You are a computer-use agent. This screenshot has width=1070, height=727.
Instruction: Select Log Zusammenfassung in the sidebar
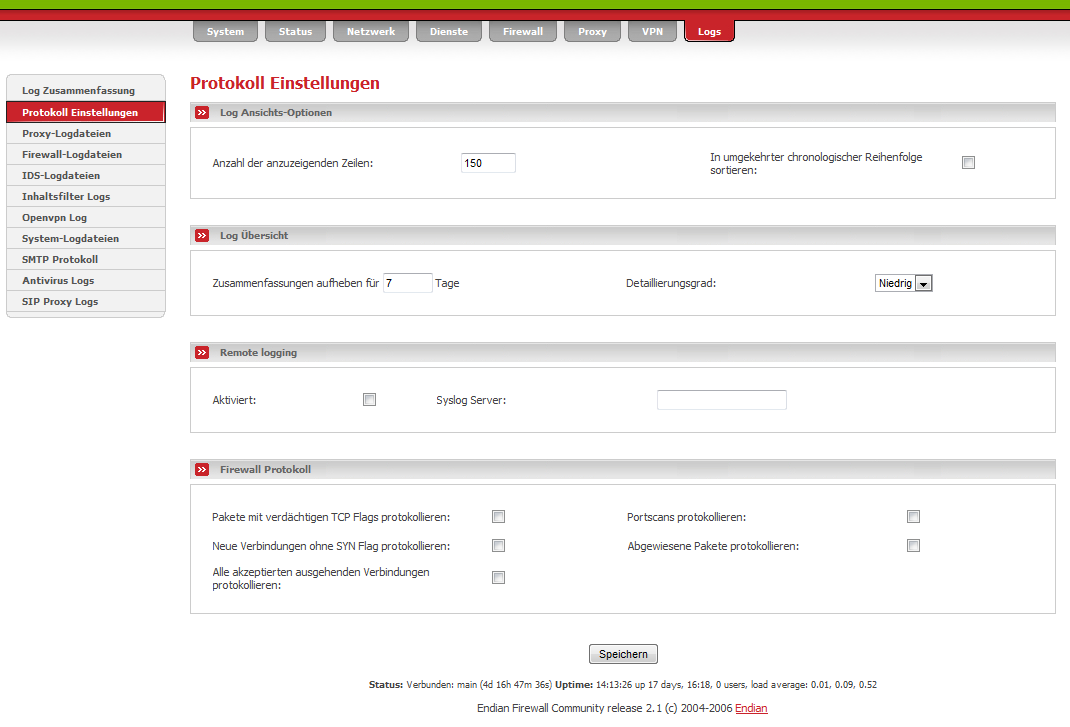(x=78, y=91)
